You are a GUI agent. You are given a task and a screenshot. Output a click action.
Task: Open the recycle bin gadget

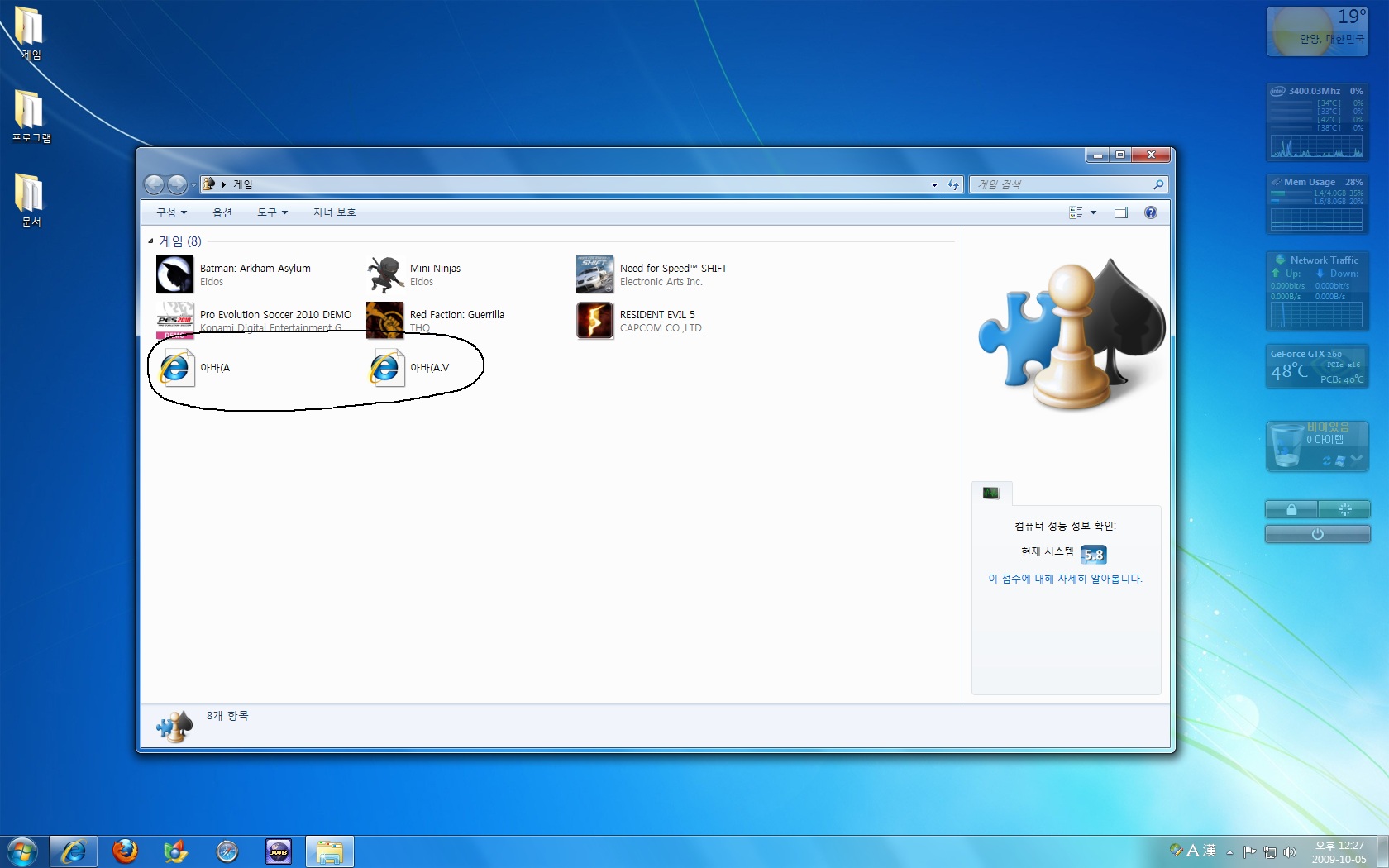[1317, 446]
